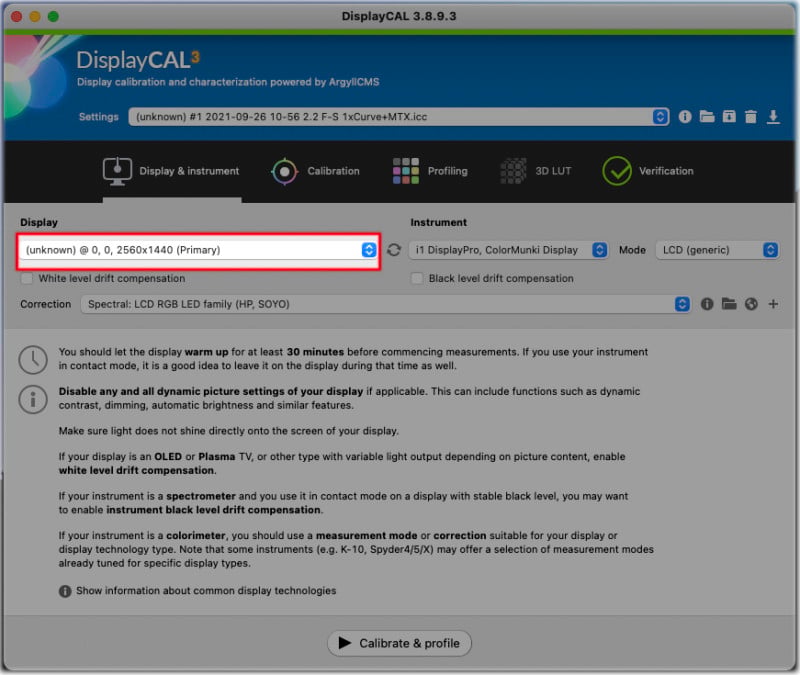Minimize the DisplayCAL window

click(x=35, y=16)
